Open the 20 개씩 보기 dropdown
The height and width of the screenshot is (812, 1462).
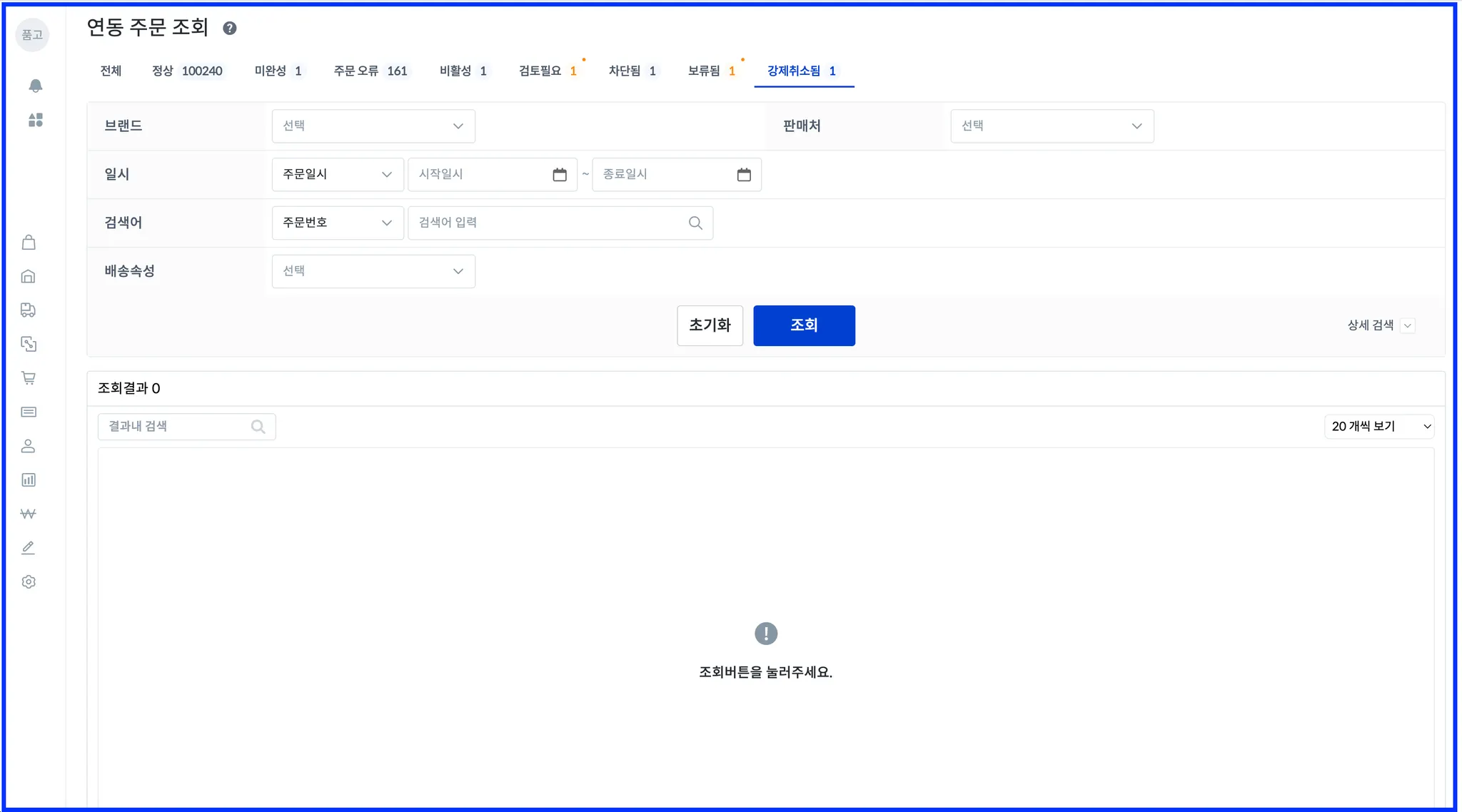[1379, 426]
